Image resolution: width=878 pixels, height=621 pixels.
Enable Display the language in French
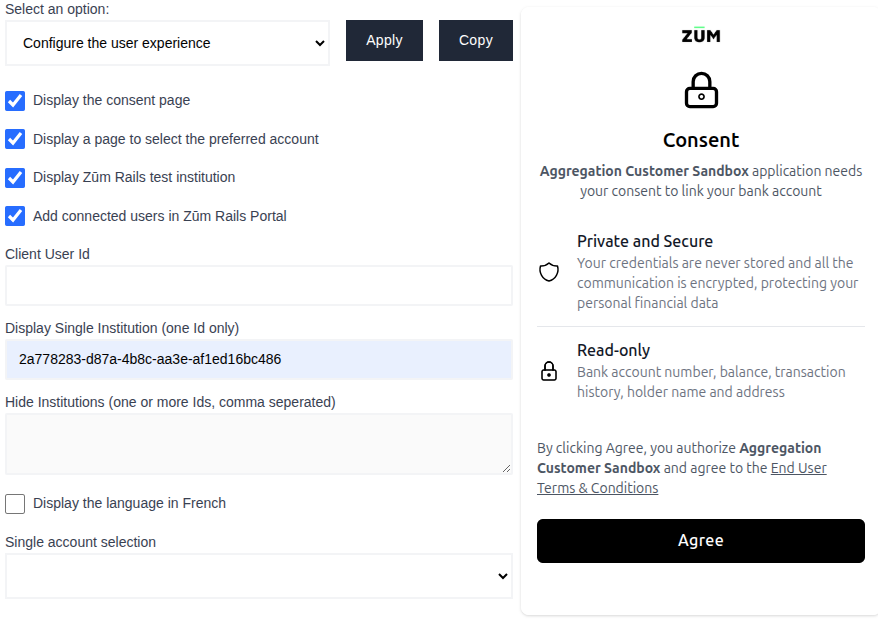click(15, 504)
